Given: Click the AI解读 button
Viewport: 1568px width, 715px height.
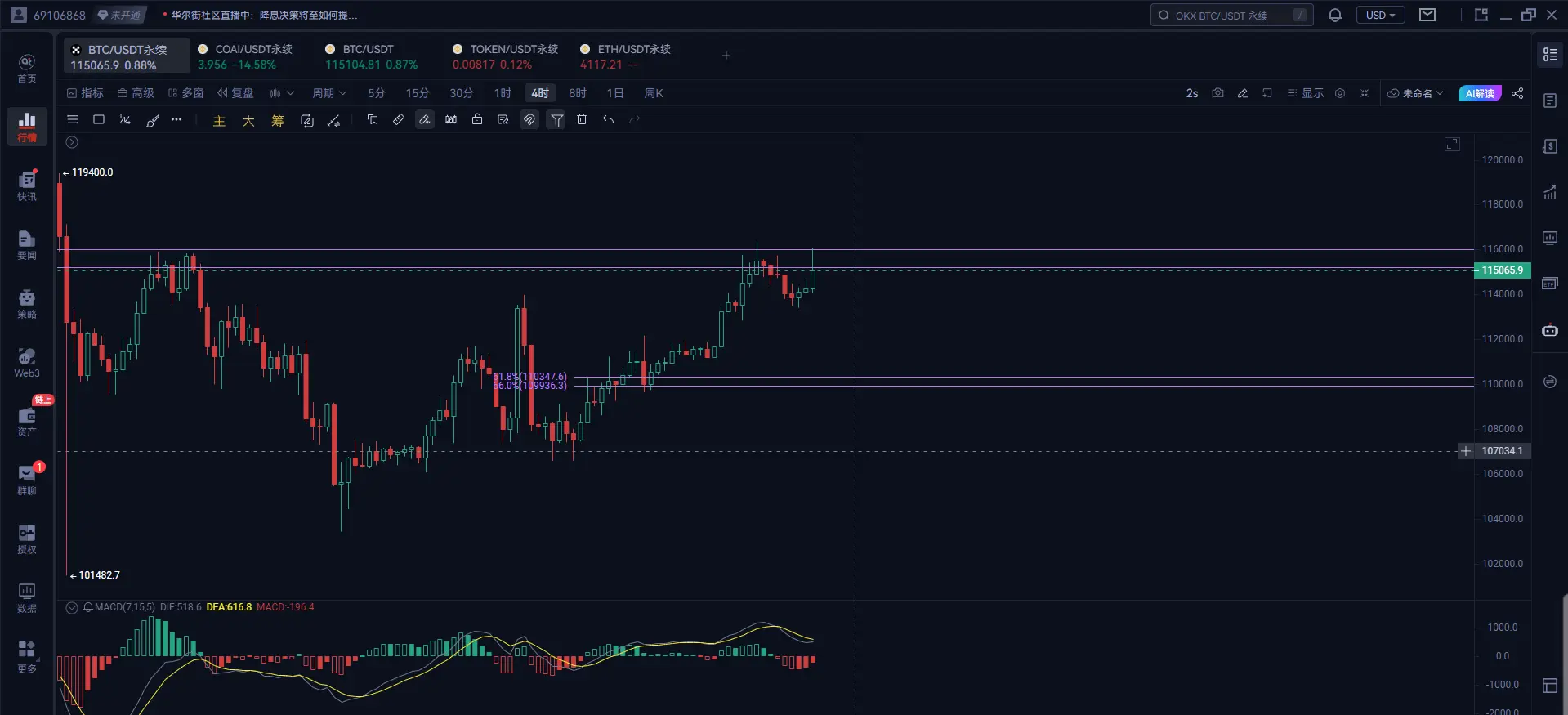Looking at the screenshot, I should point(1480,93).
